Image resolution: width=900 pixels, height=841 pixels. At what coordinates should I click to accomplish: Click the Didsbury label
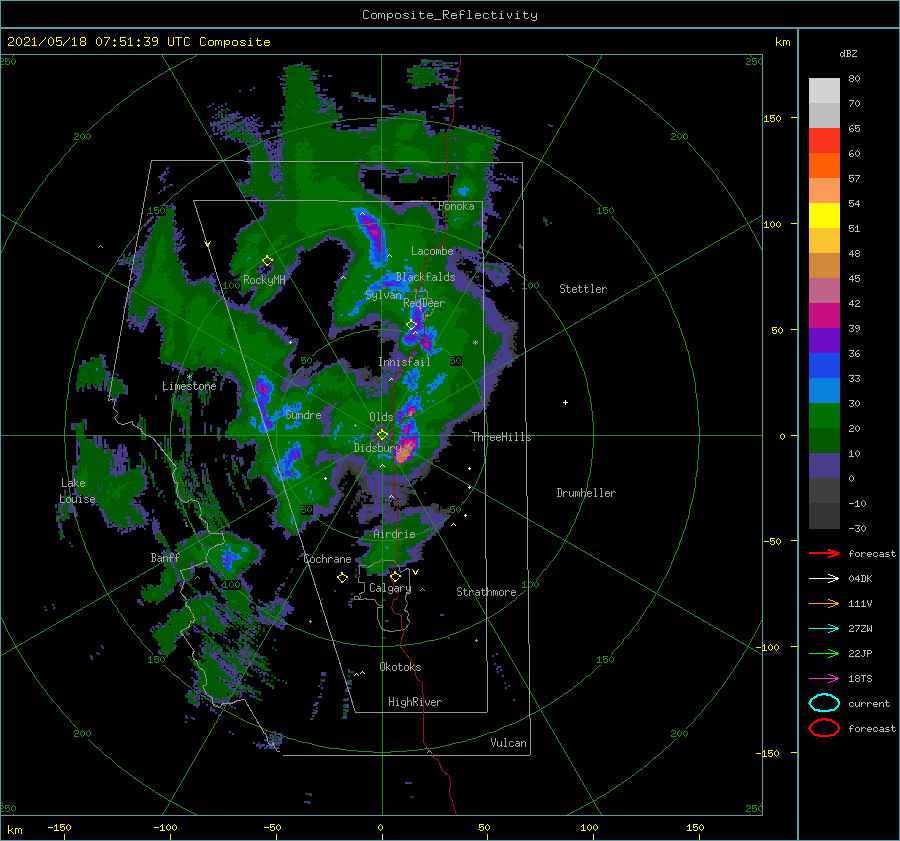[377, 448]
